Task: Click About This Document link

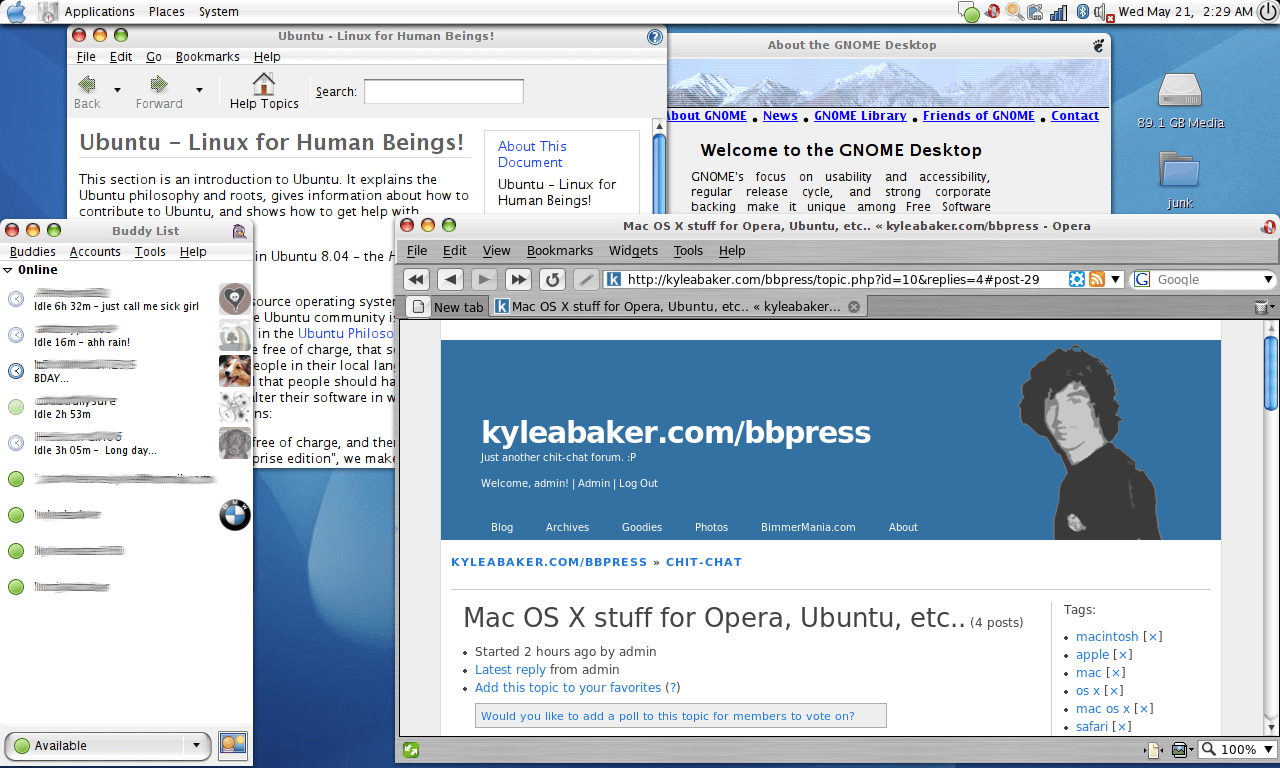Action: click(532, 154)
